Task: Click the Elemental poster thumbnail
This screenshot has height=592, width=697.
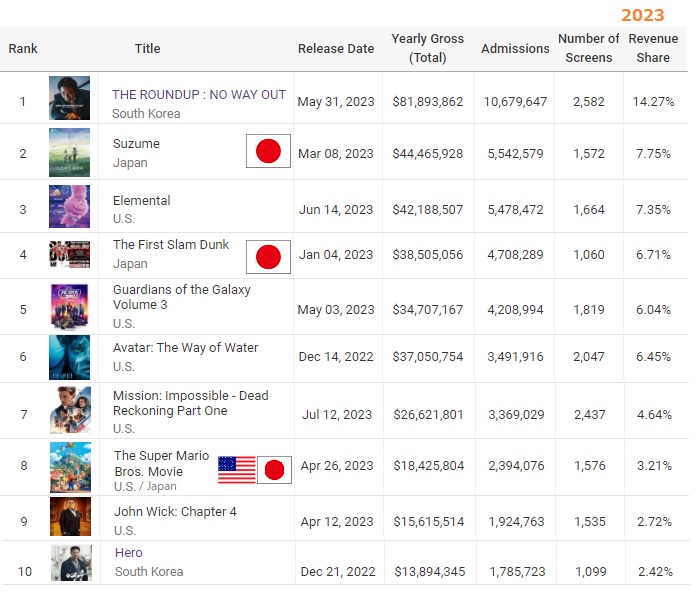Action: tap(70, 206)
